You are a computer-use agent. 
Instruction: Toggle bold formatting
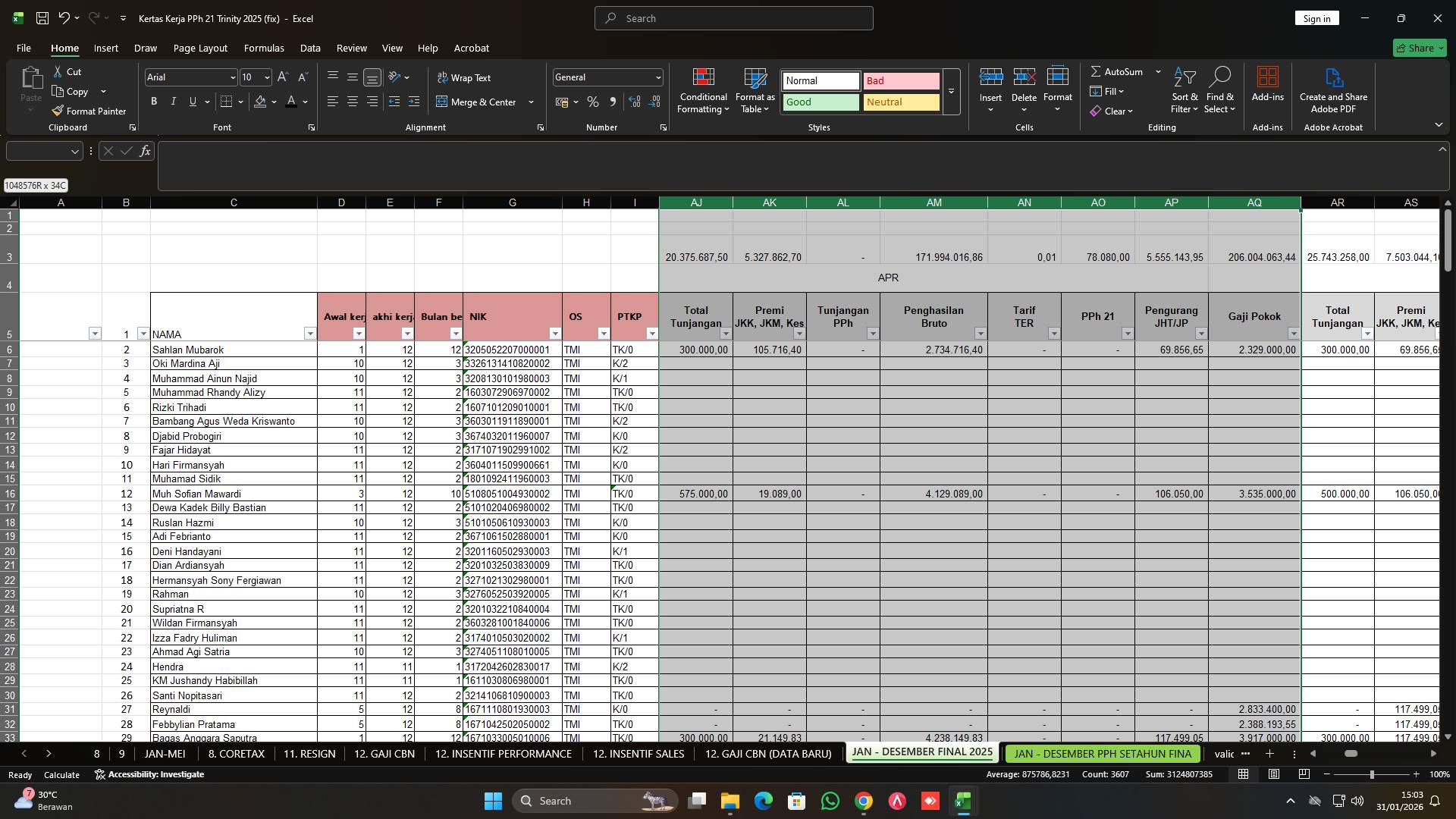coord(153,101)
